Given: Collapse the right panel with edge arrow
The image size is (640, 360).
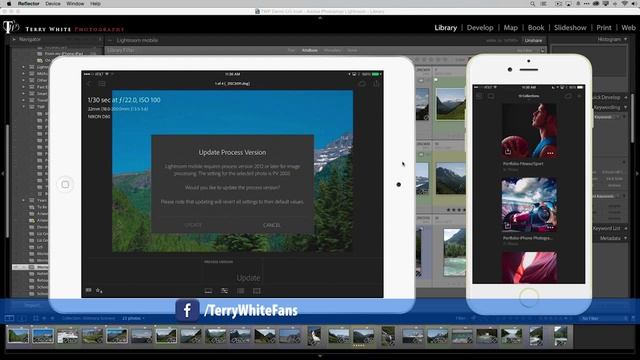Looking at the screenshot, I should 638,173.
